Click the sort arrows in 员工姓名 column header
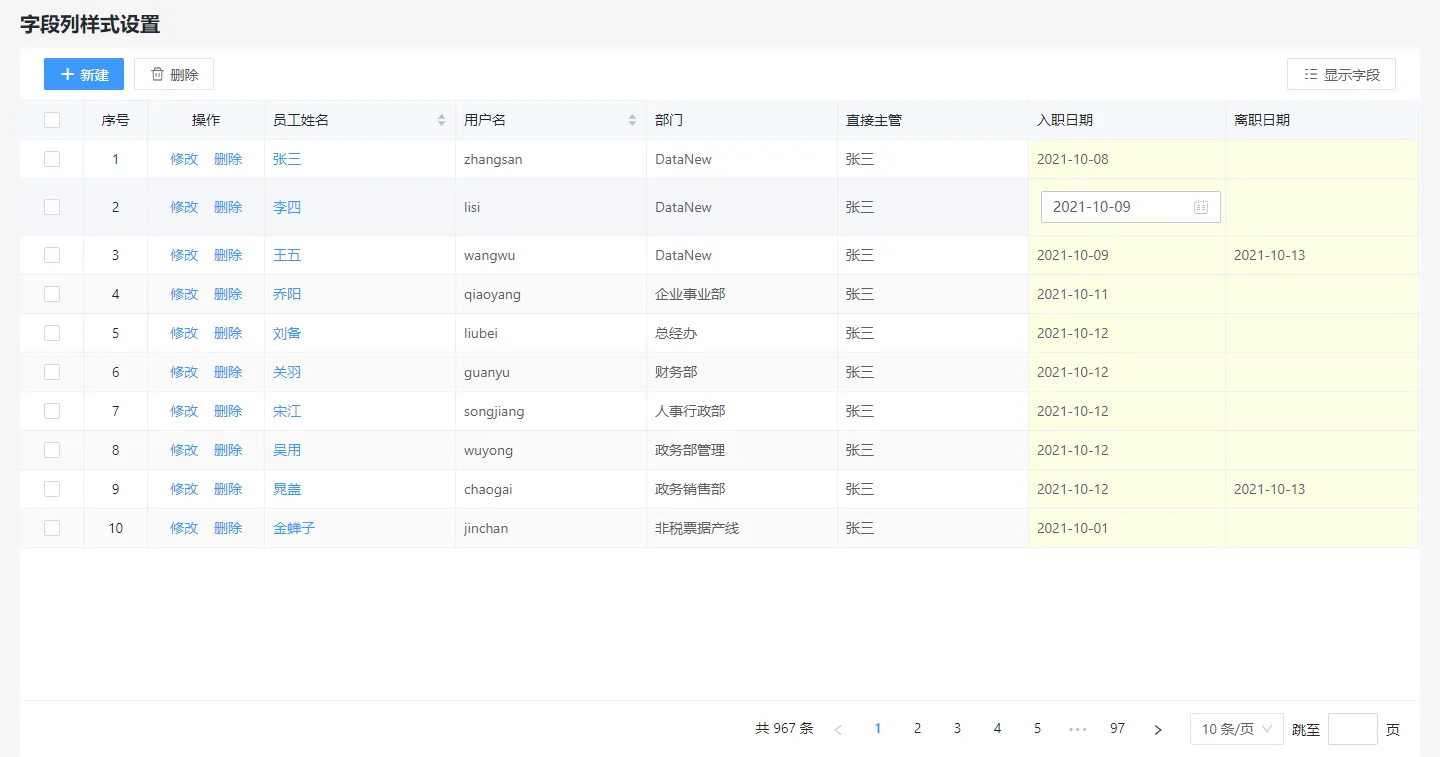Viewport: 1440px width, 757px height. tap(441, 120)
